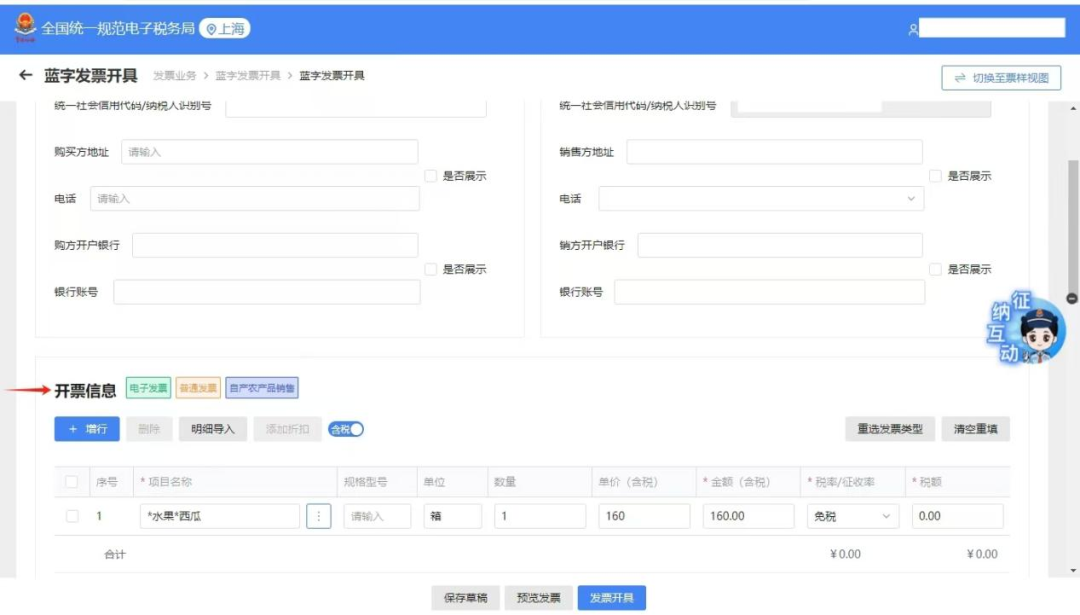Click the scroll down arrow of scrollbar
Image resolution: width=1080 pixels, height=615 pixels.
pyautogui.click(x=1073, y=570)
